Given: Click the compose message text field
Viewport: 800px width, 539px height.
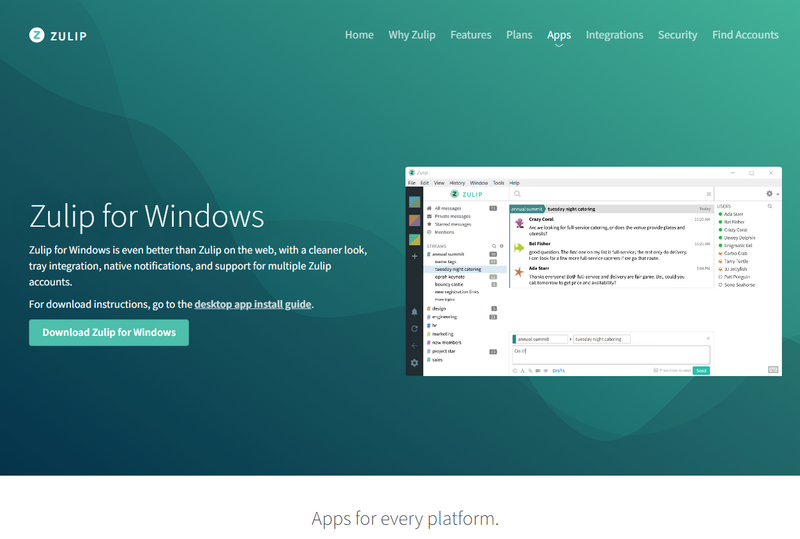Looking at the screenshot, I should pos(610,355).
